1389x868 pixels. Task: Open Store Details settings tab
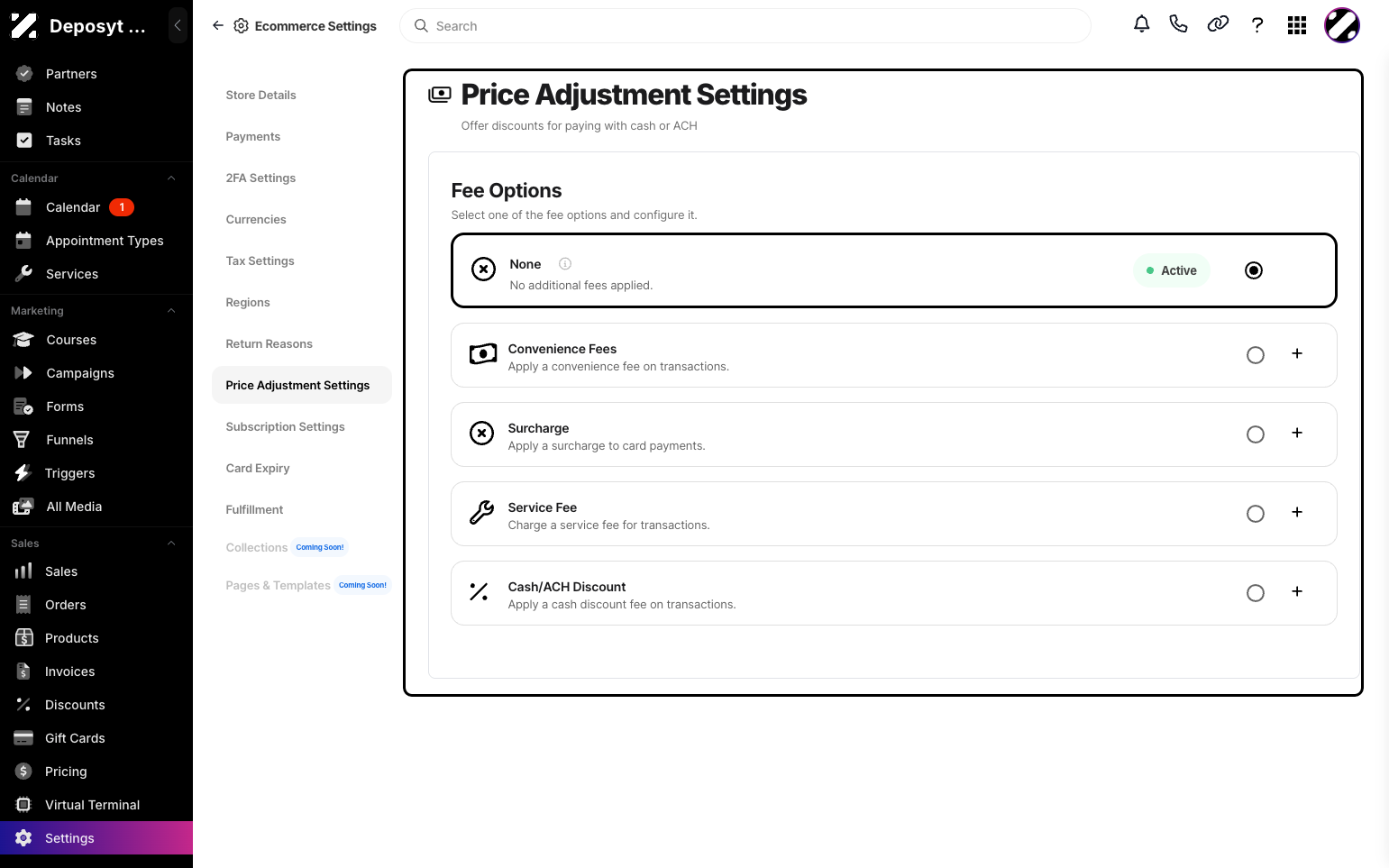(x=261, y=96)
